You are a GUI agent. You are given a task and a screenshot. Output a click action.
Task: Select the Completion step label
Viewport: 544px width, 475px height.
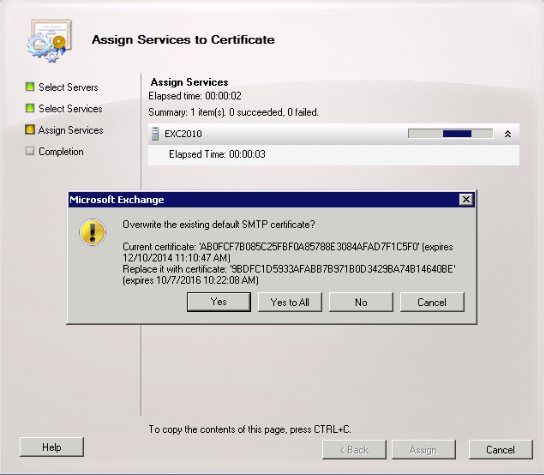(x=61, y=152)
